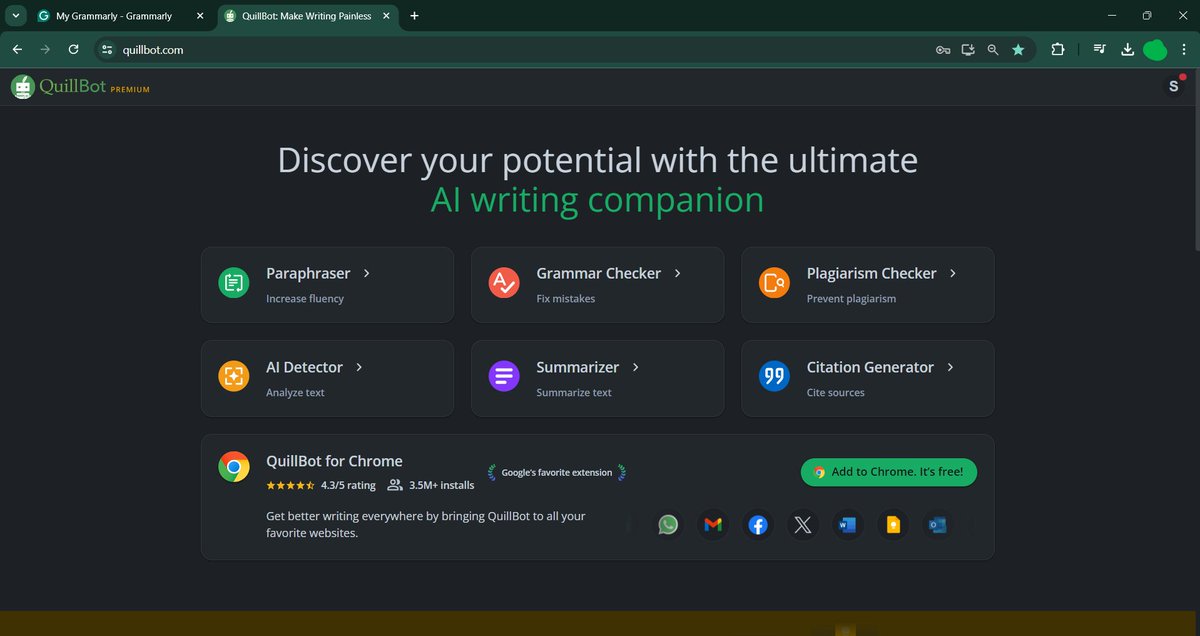Open a new browser tab

click(415, 16)
